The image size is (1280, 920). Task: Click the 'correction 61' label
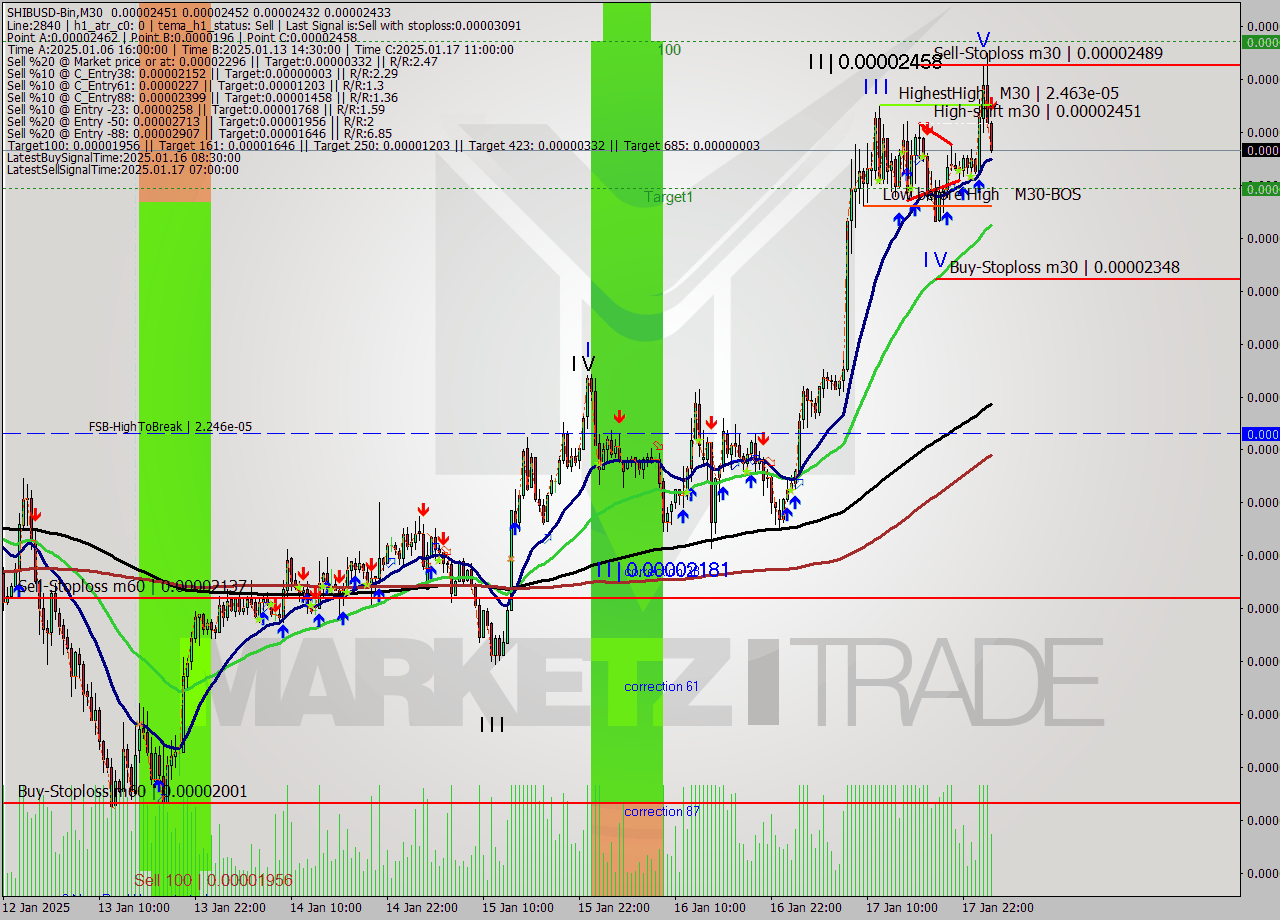[661, 687]
